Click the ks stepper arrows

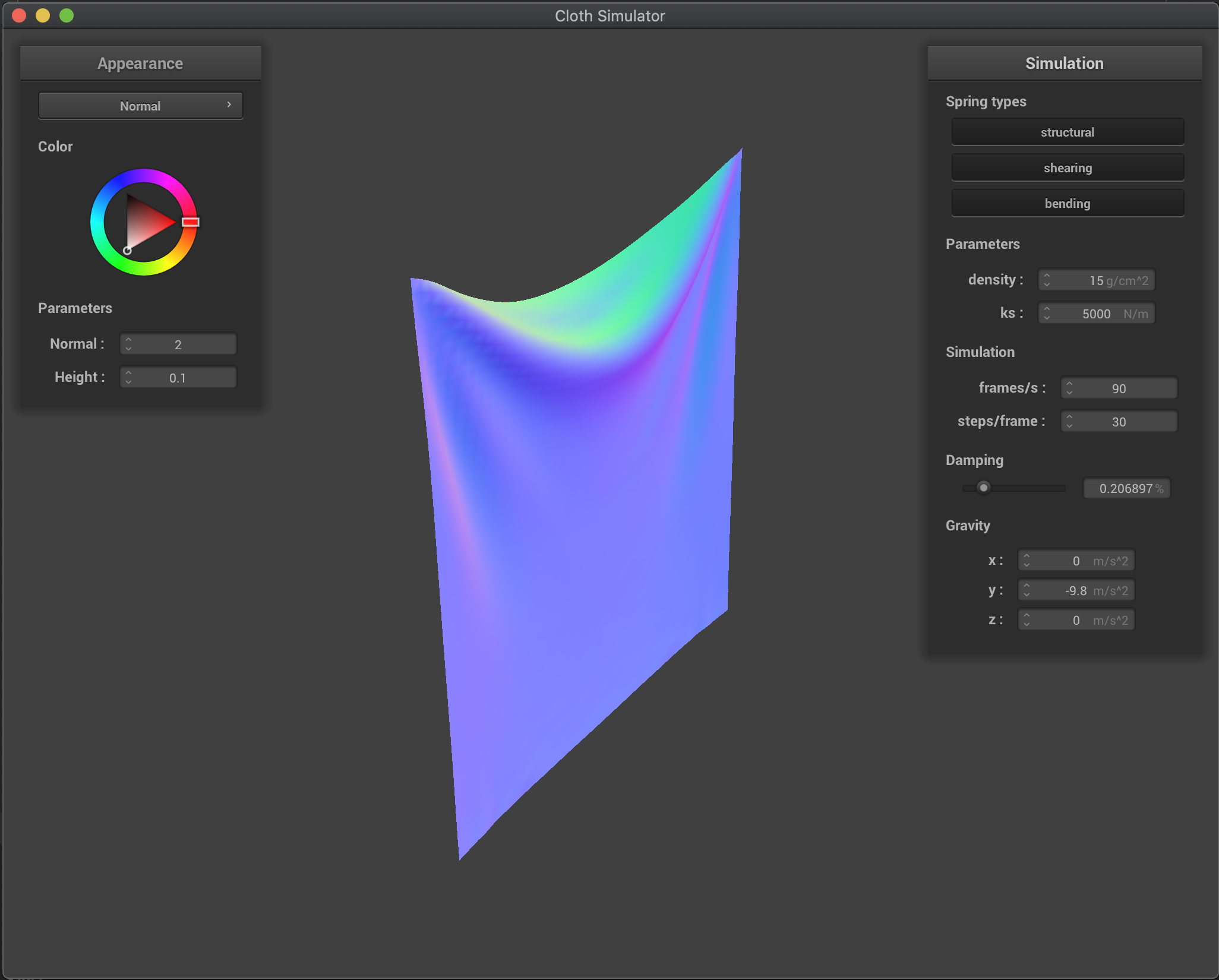pos(1047,313)
